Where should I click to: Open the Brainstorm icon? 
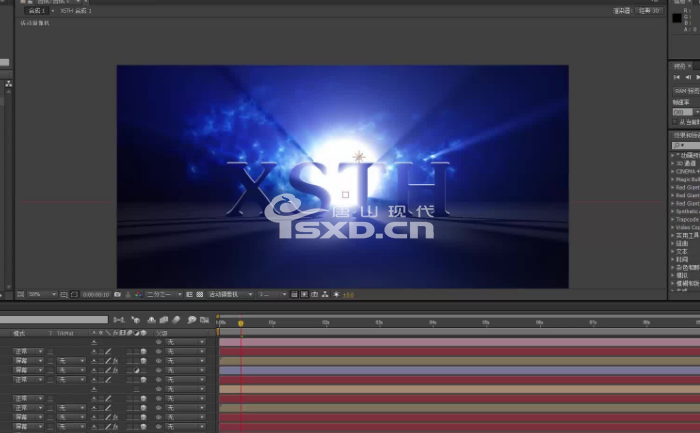point(192,320)
